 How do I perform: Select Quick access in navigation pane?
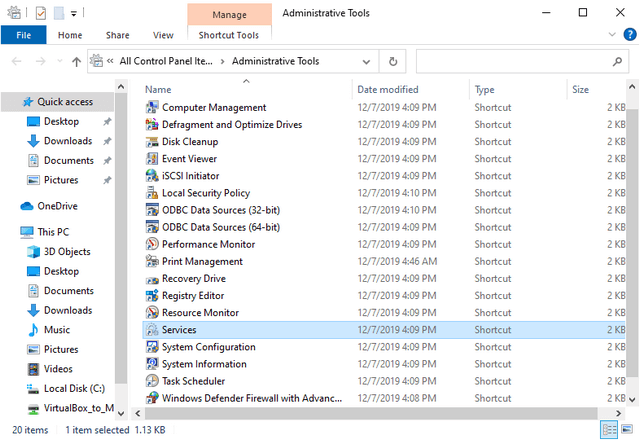pos(58,102)
